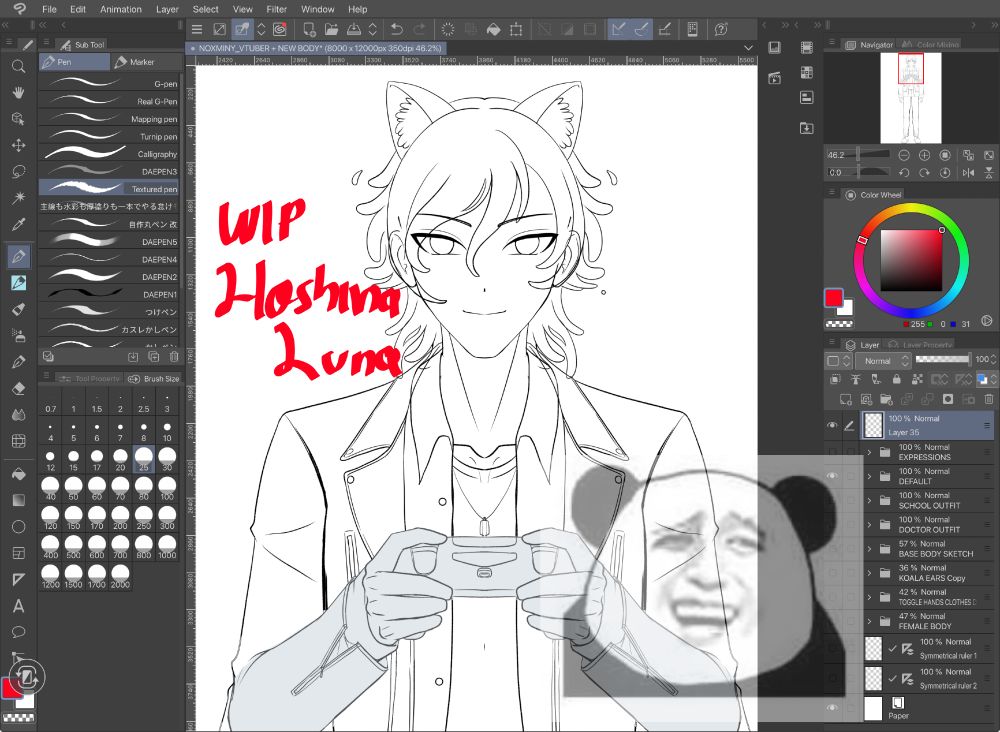Screen dimensions: 1000x732
Task: Select the Text tool
Action: [x=18, y=606]
